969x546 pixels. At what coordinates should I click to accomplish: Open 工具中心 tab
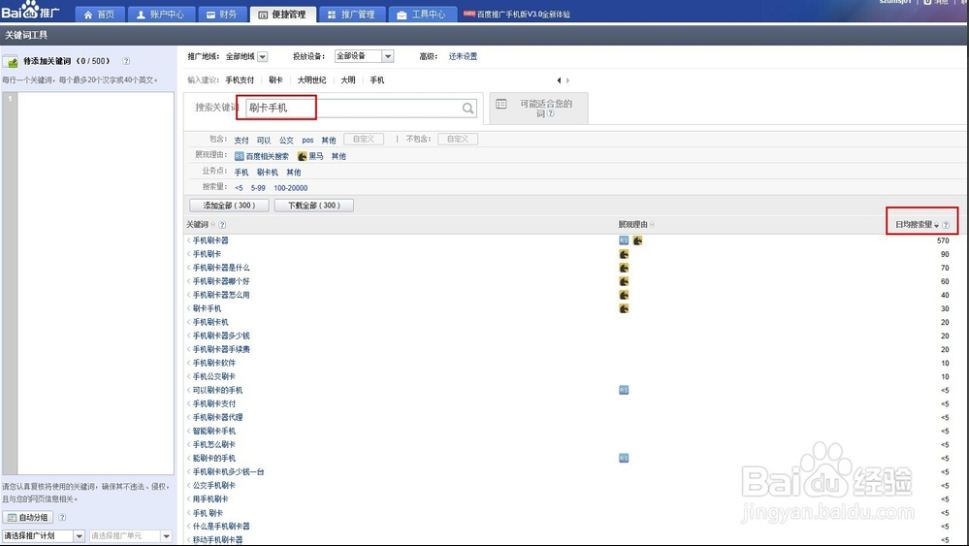click(422, 14)
